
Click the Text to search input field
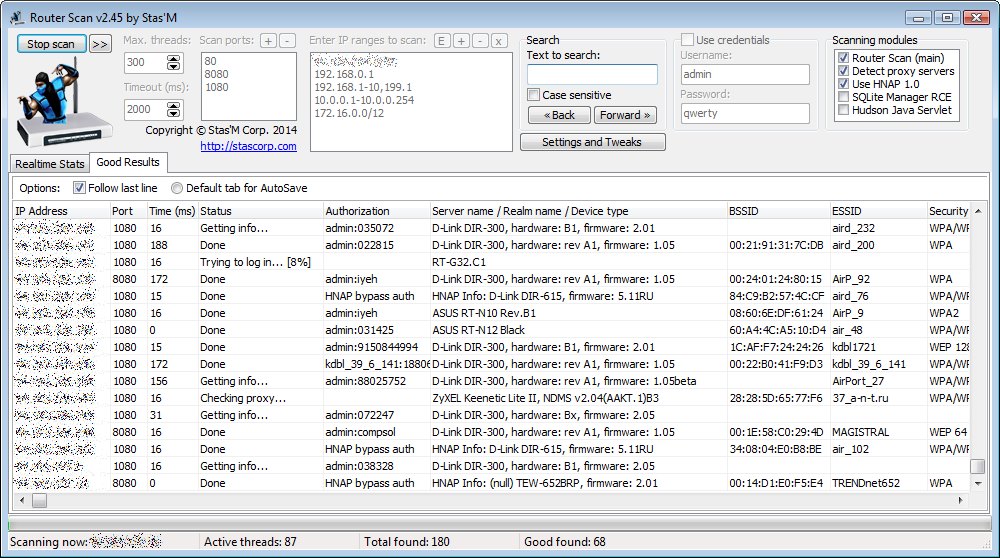pos(592,75)
